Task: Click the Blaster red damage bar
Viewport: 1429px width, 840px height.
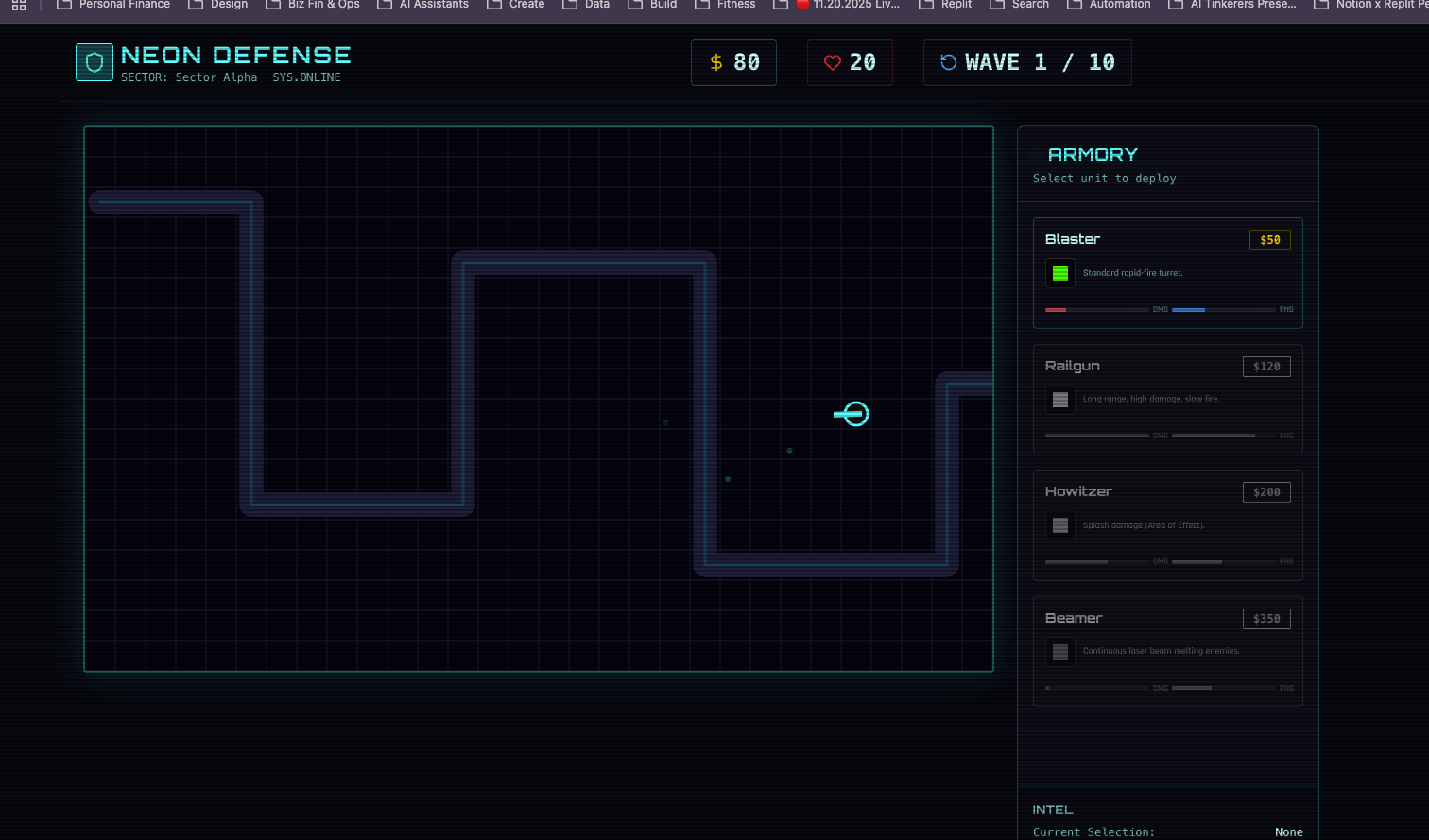Action: coord(1056,310)
